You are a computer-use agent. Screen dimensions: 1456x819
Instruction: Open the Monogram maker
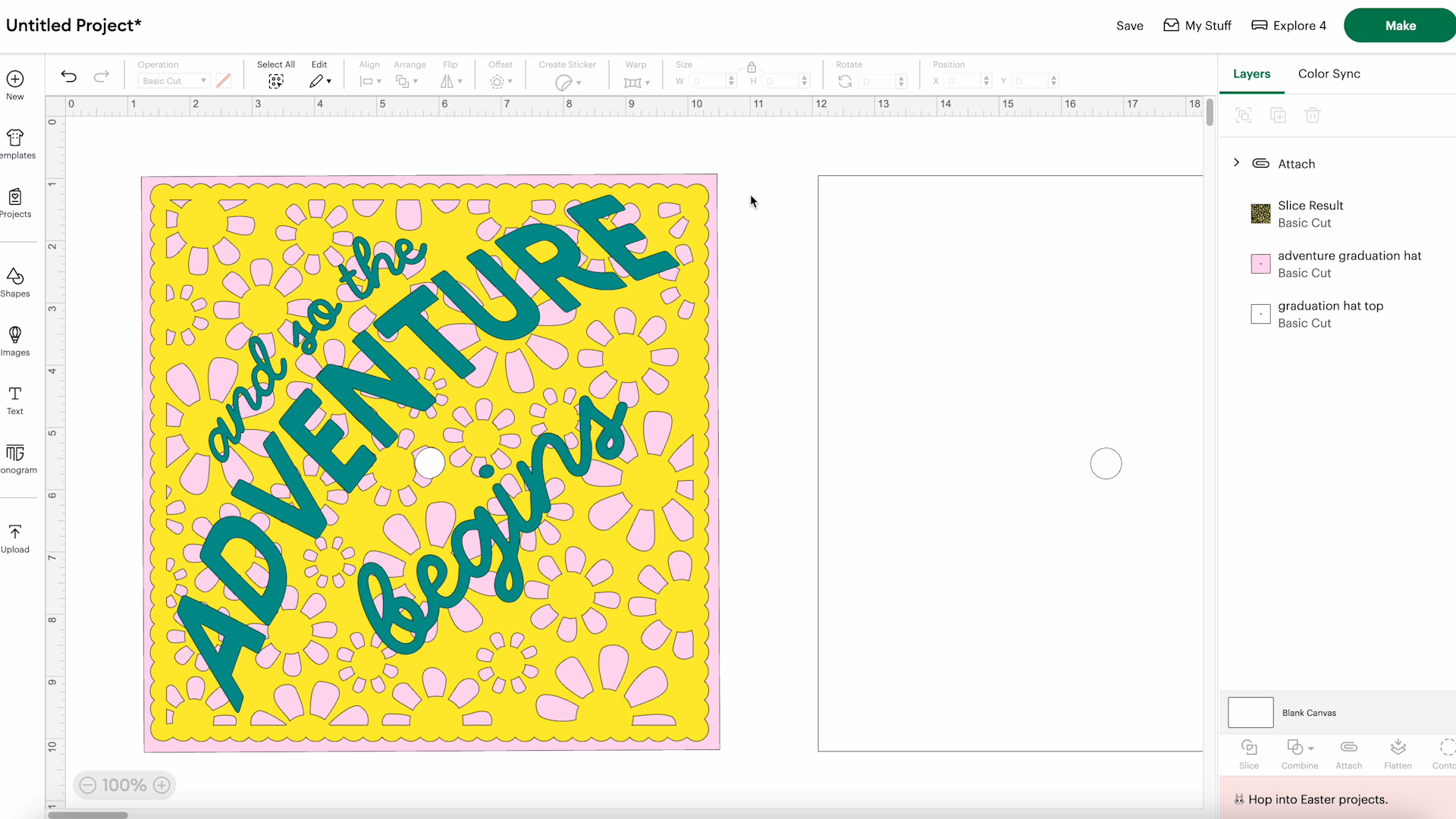coord(15,460)
